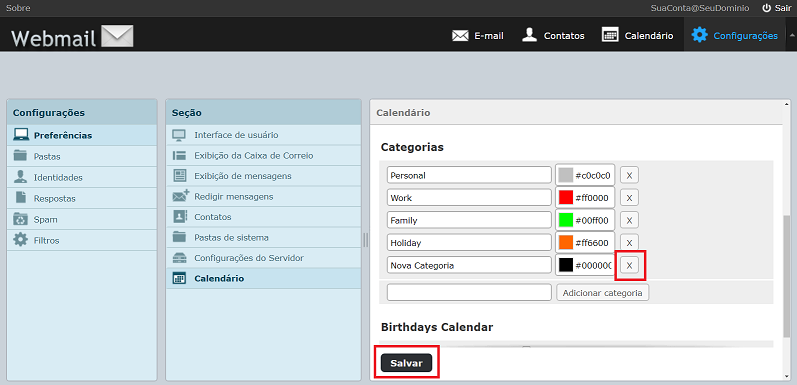Open the E-mail section envelope icon
Viewport: 797px width, 385px height.
(x=460, y=36)
